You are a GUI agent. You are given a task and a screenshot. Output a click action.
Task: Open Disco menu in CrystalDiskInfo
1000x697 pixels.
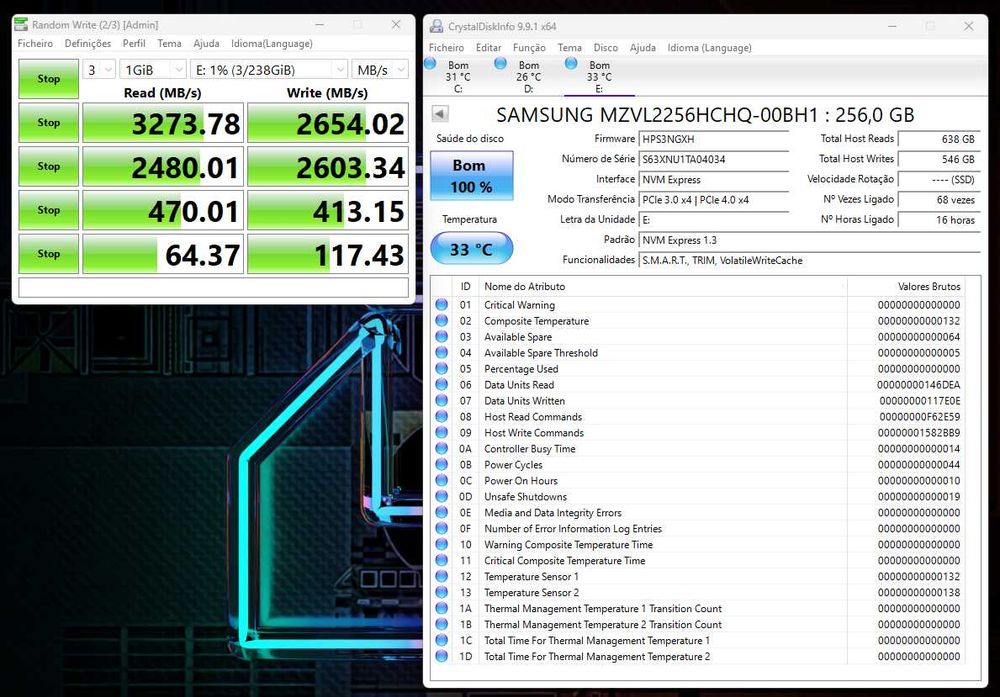[x=605, y=48]
